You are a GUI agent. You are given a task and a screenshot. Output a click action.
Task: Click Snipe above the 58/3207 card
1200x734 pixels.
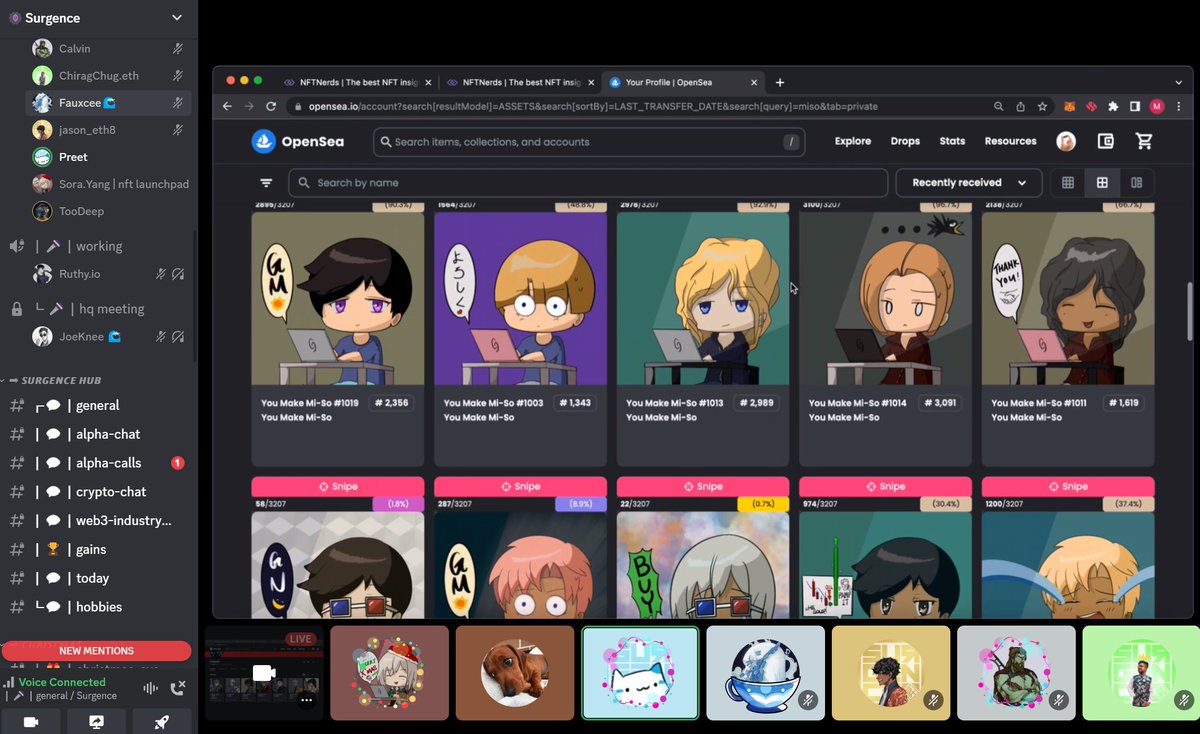[x=338, y=486]
